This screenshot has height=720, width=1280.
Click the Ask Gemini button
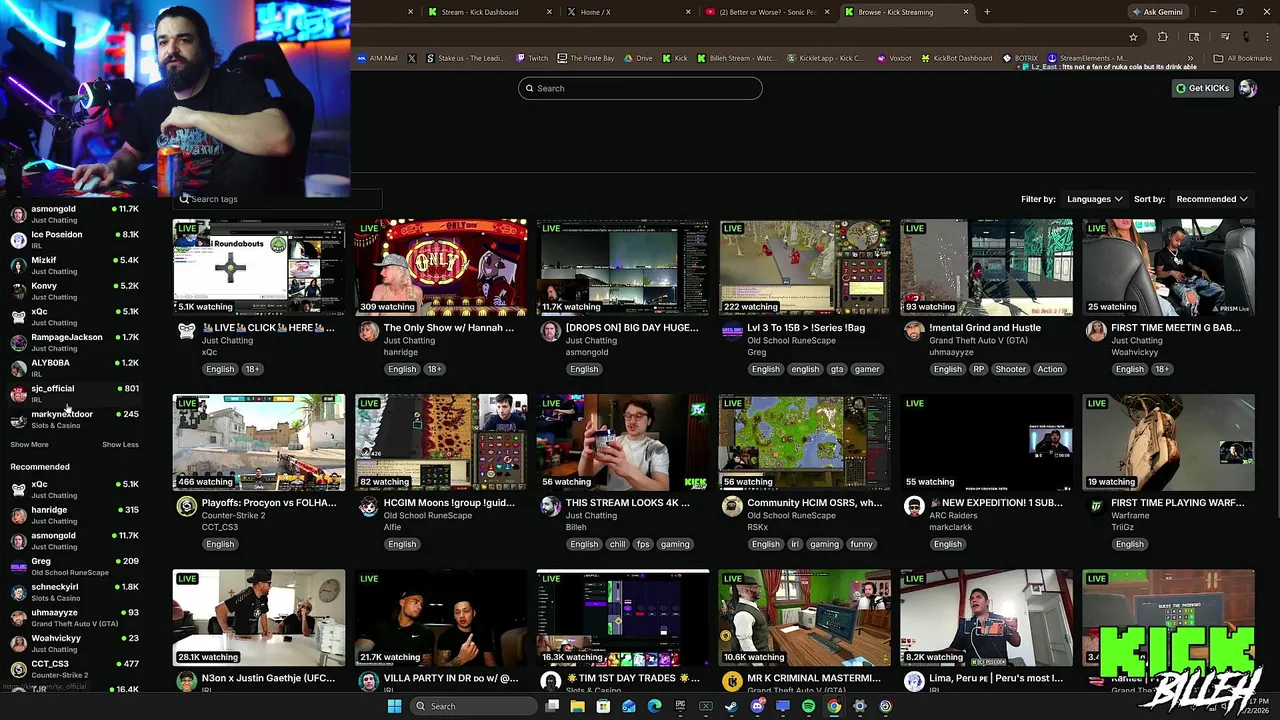[x=1157, y=12]
